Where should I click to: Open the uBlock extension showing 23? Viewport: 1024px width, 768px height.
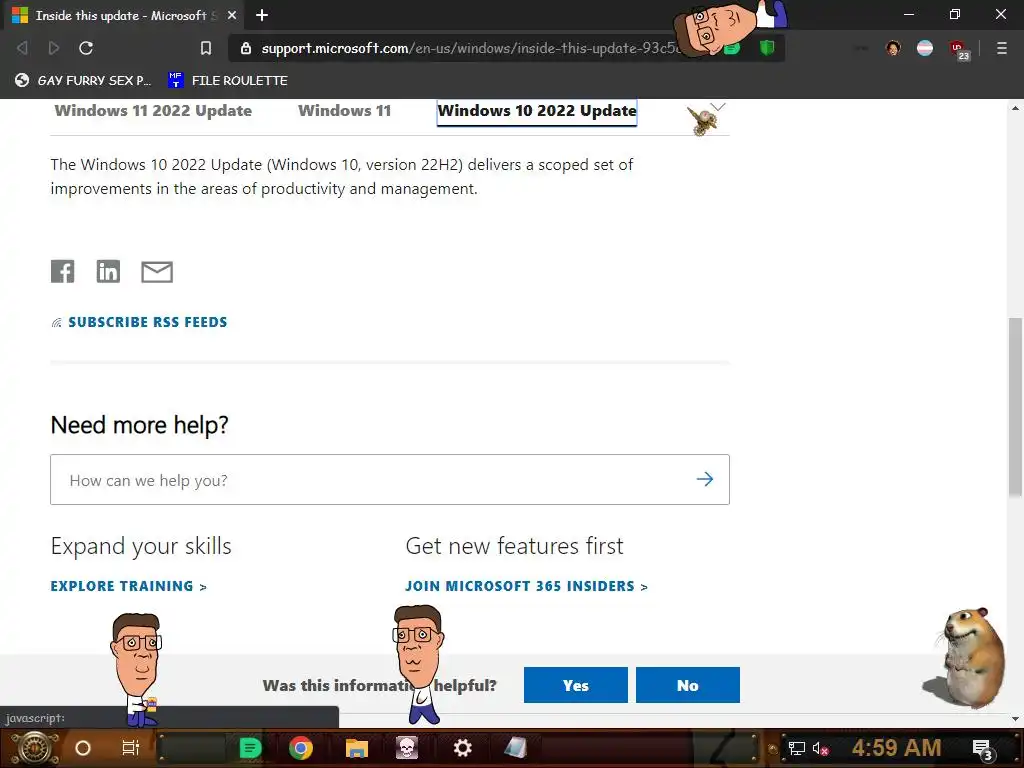(x=958, y=50)
